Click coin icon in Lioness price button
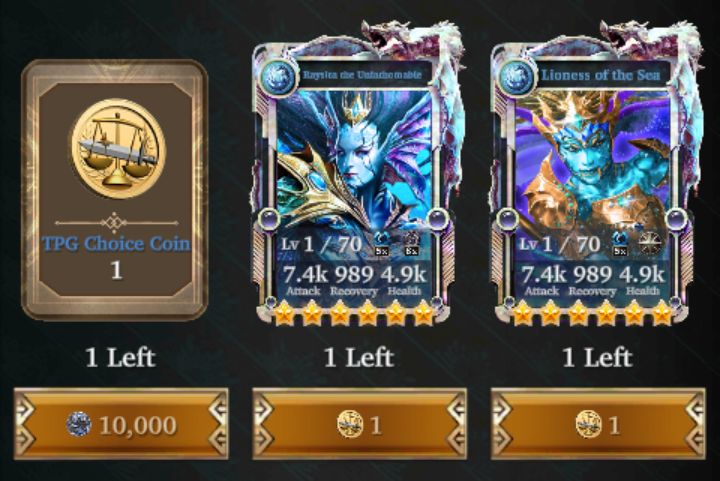The width and height of the screenshot is (720, 481). point(589,424)
